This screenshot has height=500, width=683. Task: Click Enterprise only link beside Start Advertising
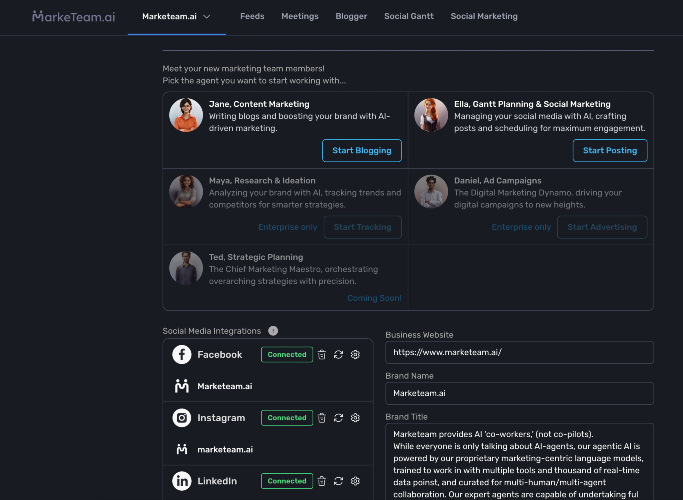click(521, 227)
